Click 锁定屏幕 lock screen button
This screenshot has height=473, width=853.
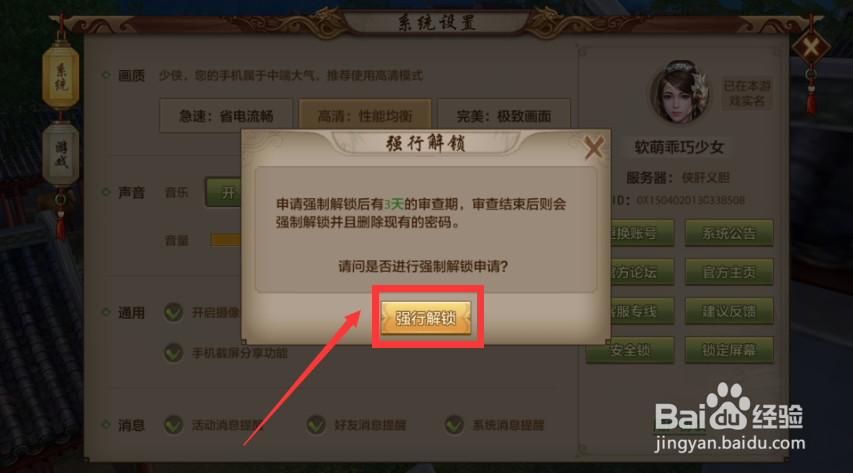729,350
